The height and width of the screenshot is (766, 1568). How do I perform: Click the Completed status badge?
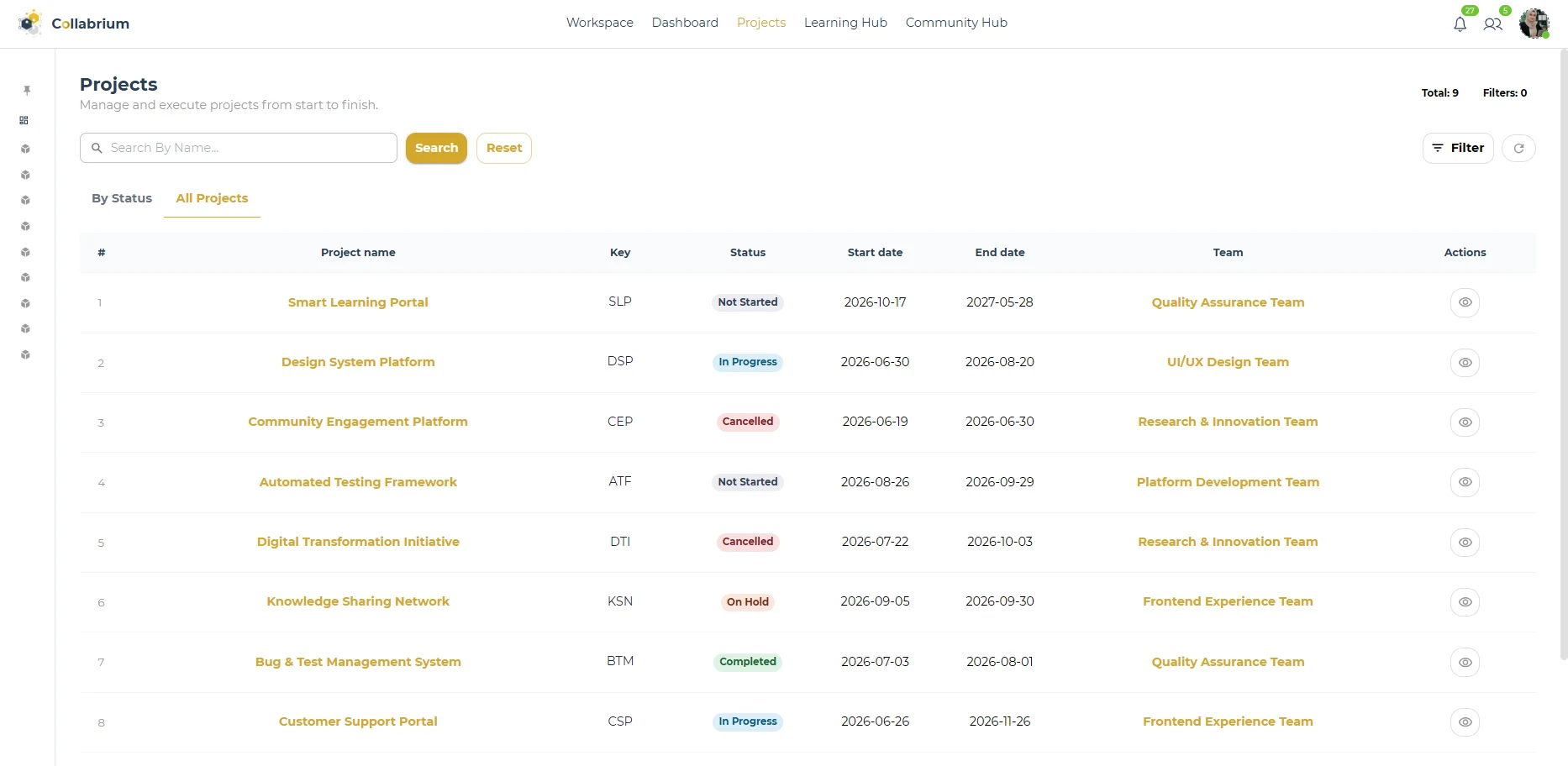pos(748,662)
